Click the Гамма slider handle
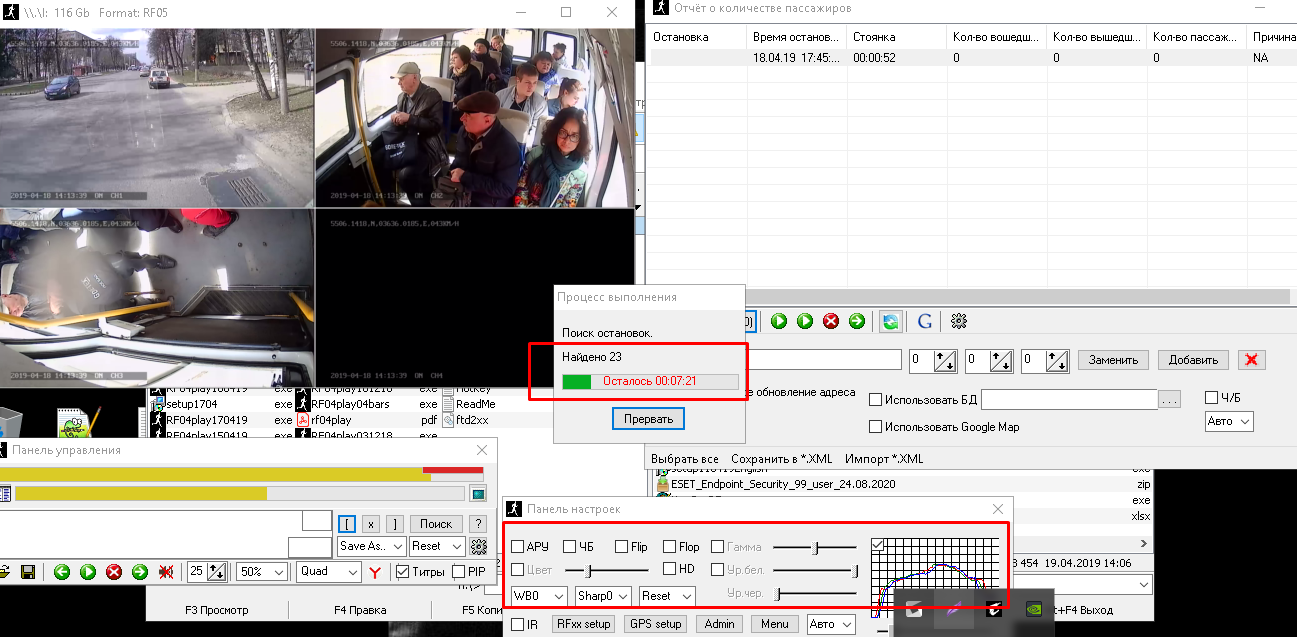The image size is (1297, 637). (816, 547)
